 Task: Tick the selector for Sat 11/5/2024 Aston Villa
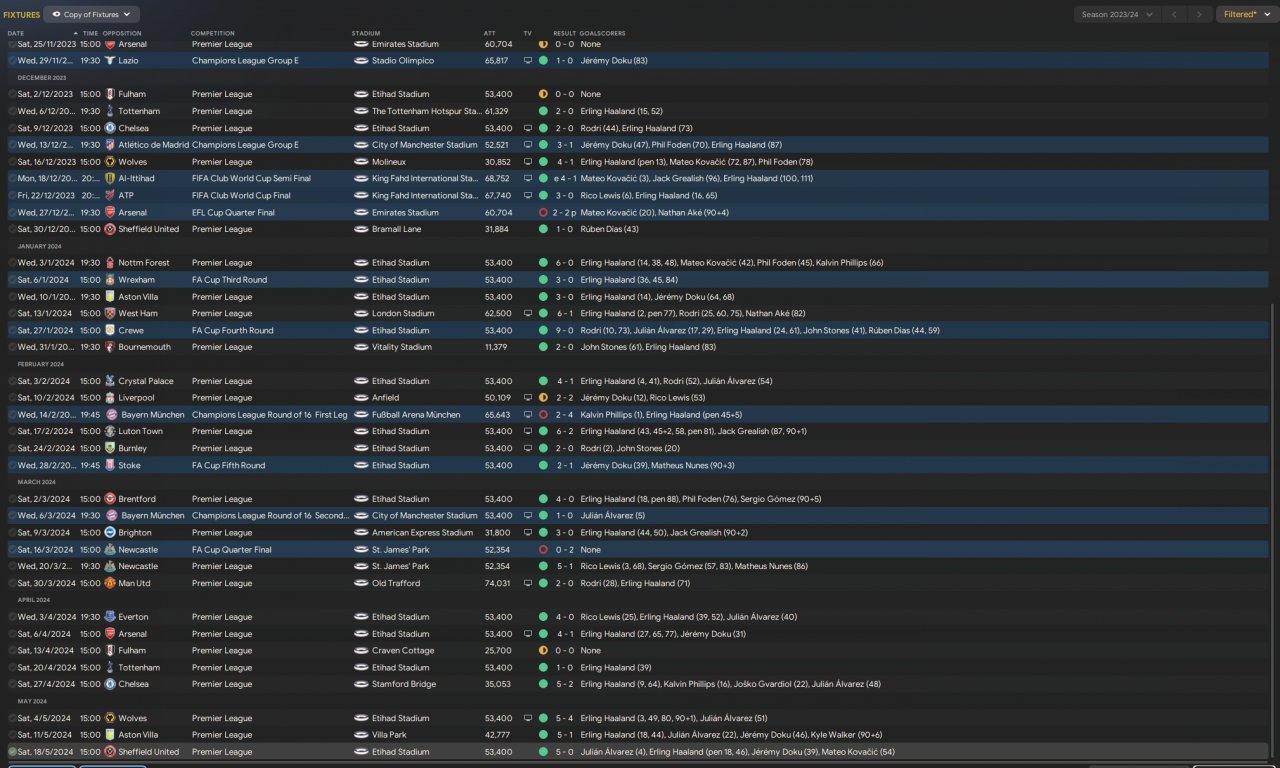12,735
